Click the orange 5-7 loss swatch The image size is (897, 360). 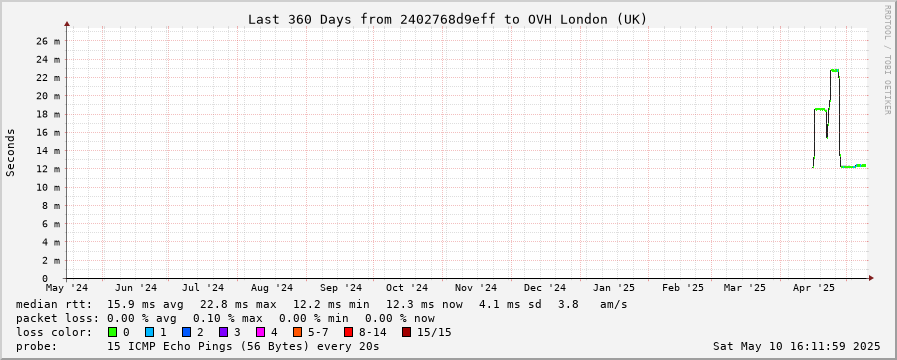pos(297,332)
